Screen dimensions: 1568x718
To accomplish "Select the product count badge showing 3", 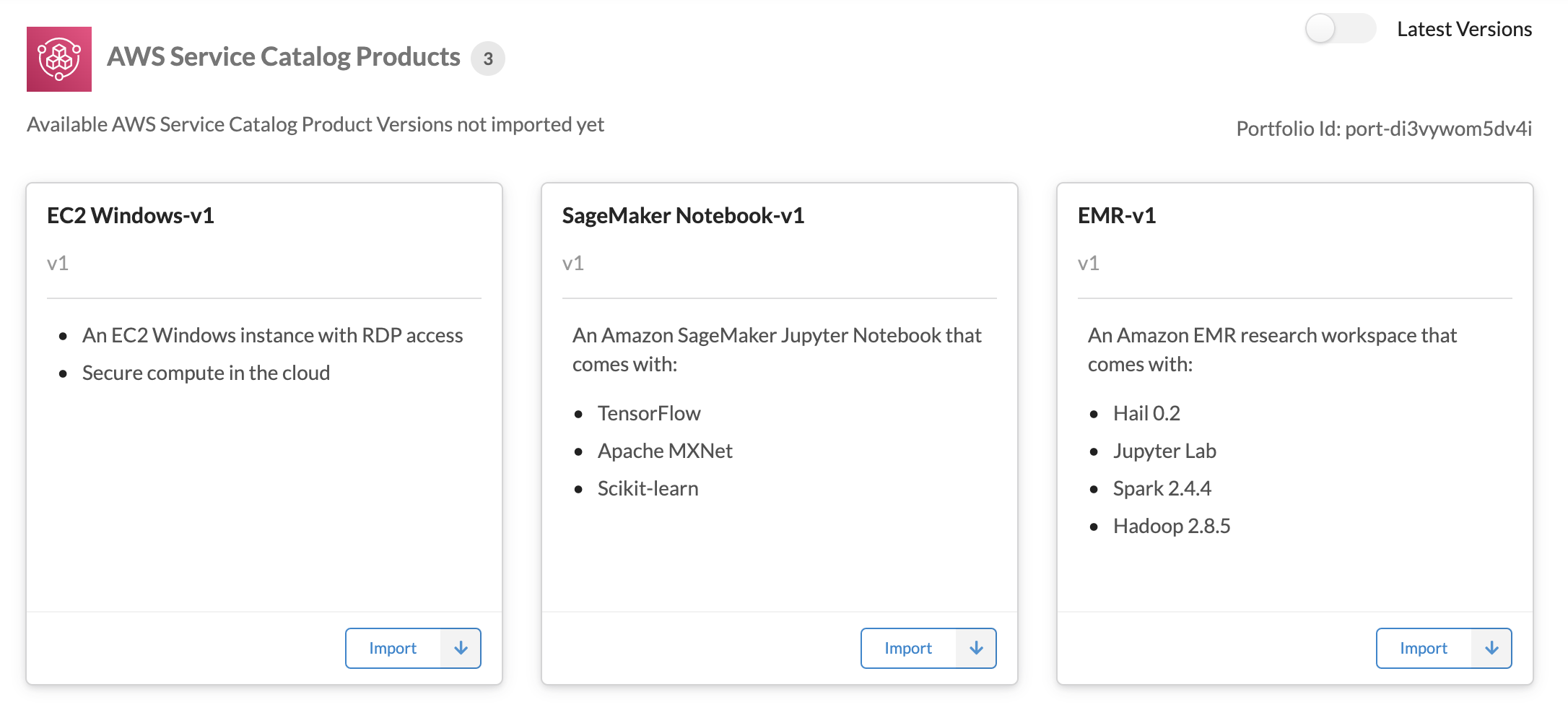I will pos(489,59).
